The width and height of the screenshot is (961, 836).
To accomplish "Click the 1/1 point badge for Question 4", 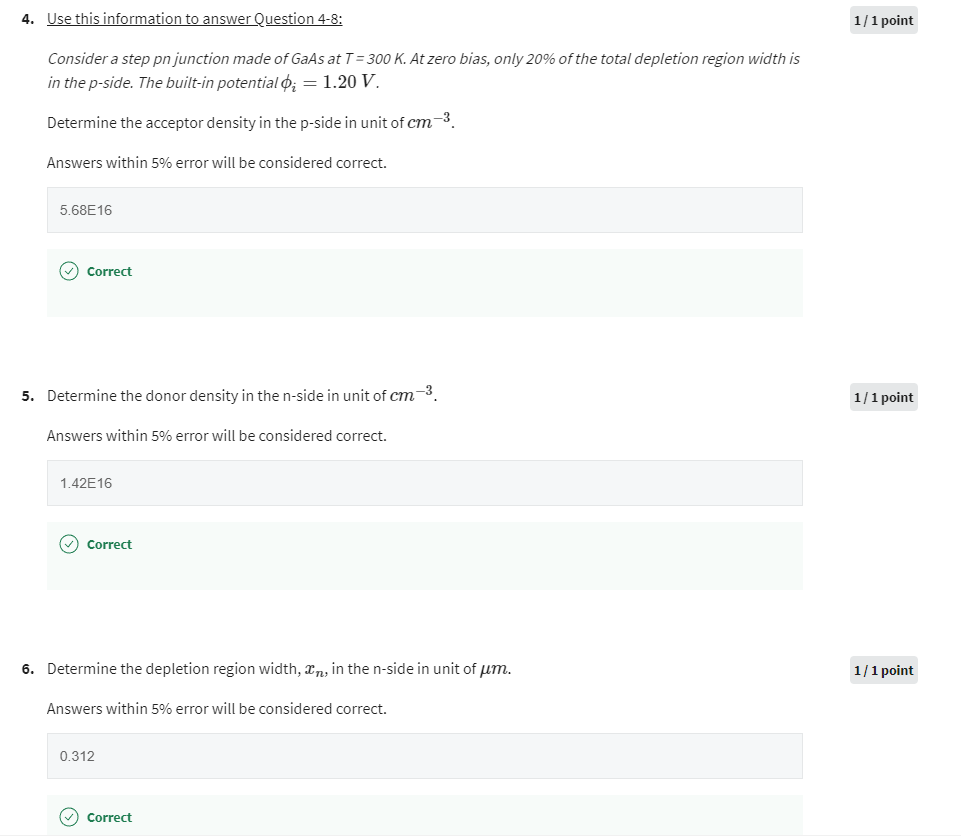I will coord(884,20).
